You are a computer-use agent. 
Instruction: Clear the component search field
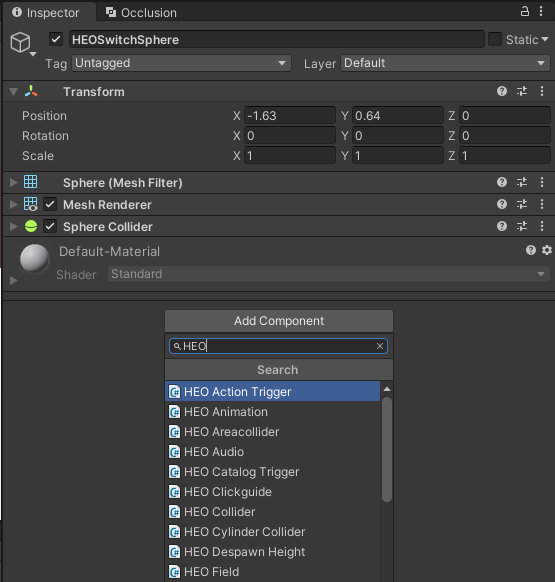pos(380,346)
